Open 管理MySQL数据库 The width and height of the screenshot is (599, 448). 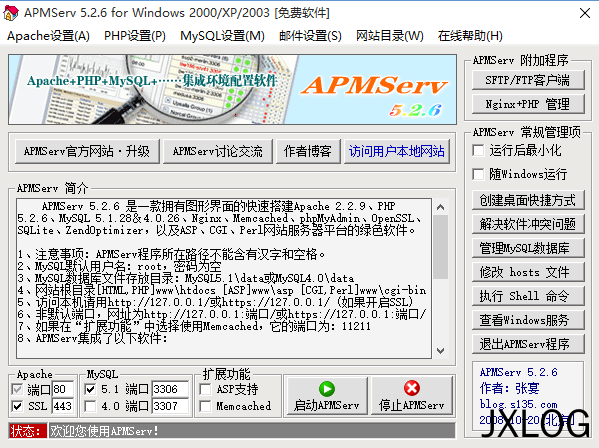click(528, 248)
